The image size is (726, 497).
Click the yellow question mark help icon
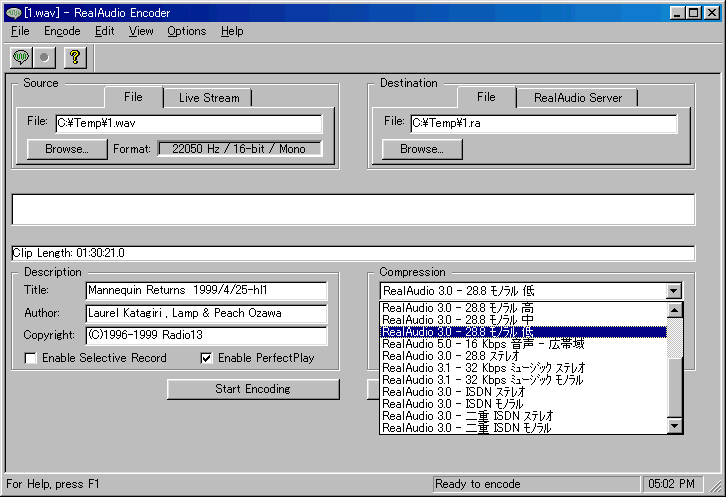click(75, 57)
